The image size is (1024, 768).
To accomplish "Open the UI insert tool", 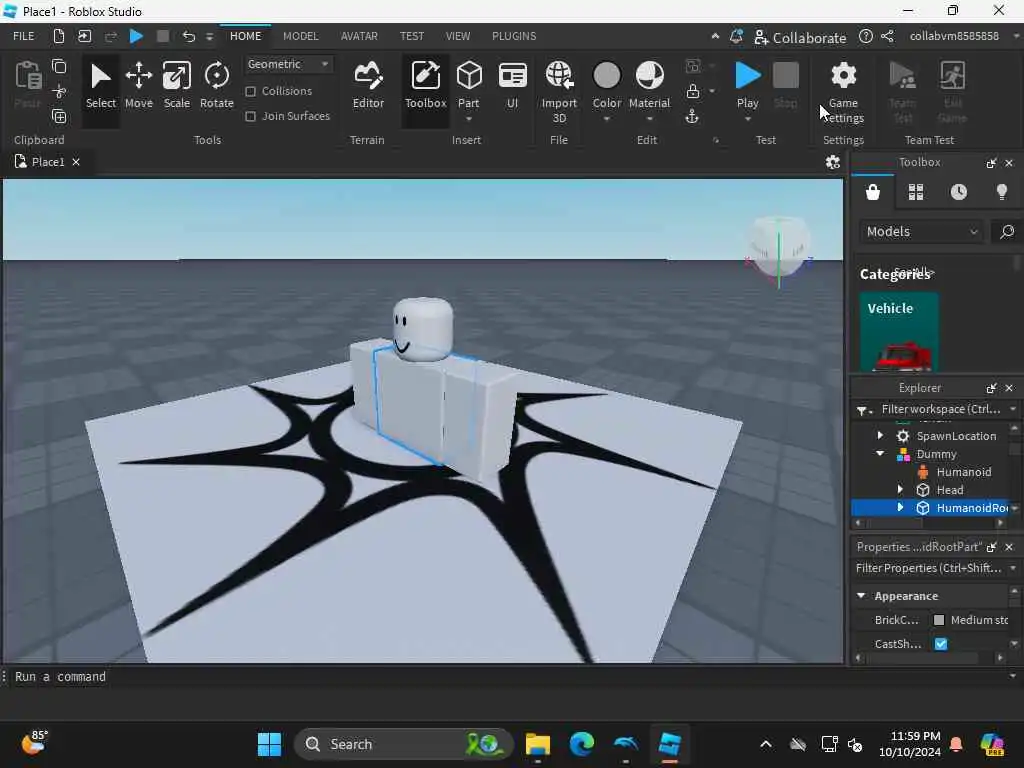I will 512,86.
